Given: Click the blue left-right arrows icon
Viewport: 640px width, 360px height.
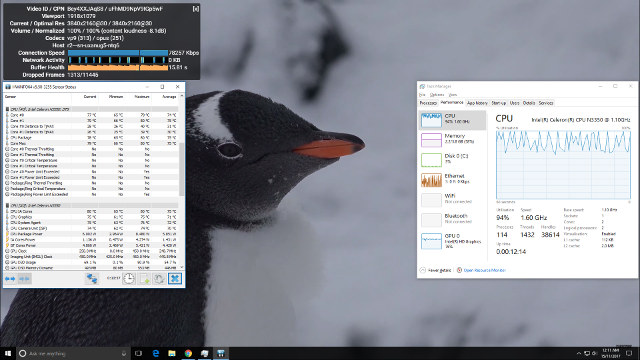Looking at the screenshot, I should 10,279.
